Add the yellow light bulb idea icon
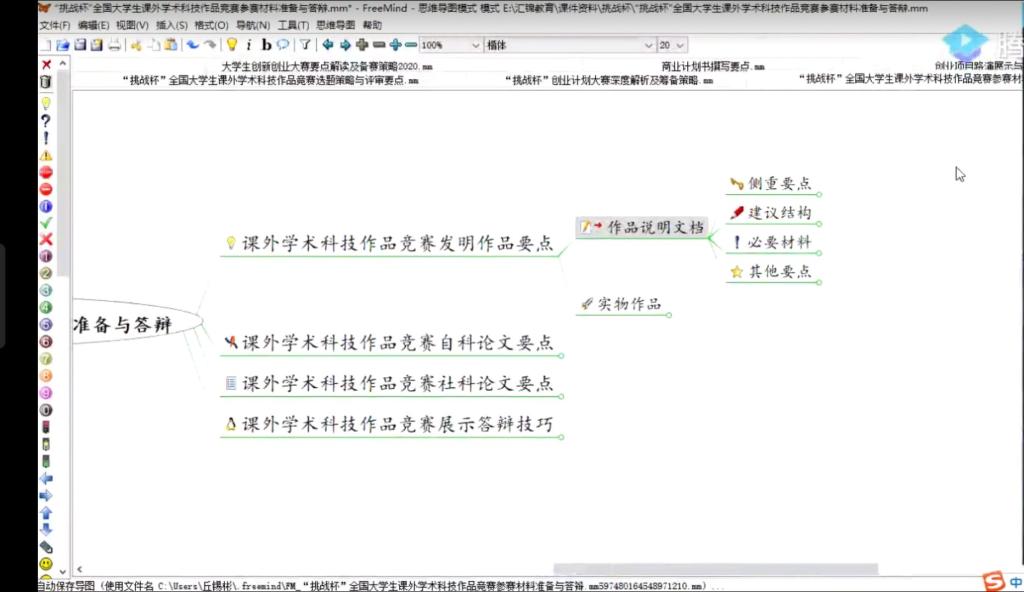This screenshot has width=1024, height=592. pos(46,103)
